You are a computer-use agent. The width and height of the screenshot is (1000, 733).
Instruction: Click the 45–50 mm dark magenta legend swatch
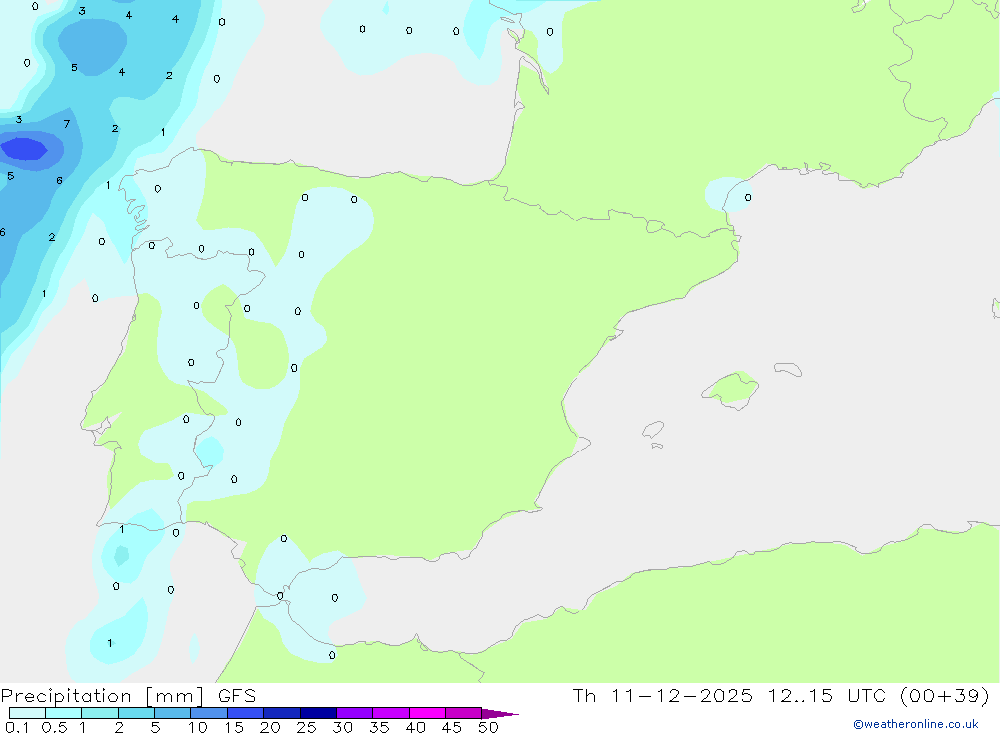point(463,713)
